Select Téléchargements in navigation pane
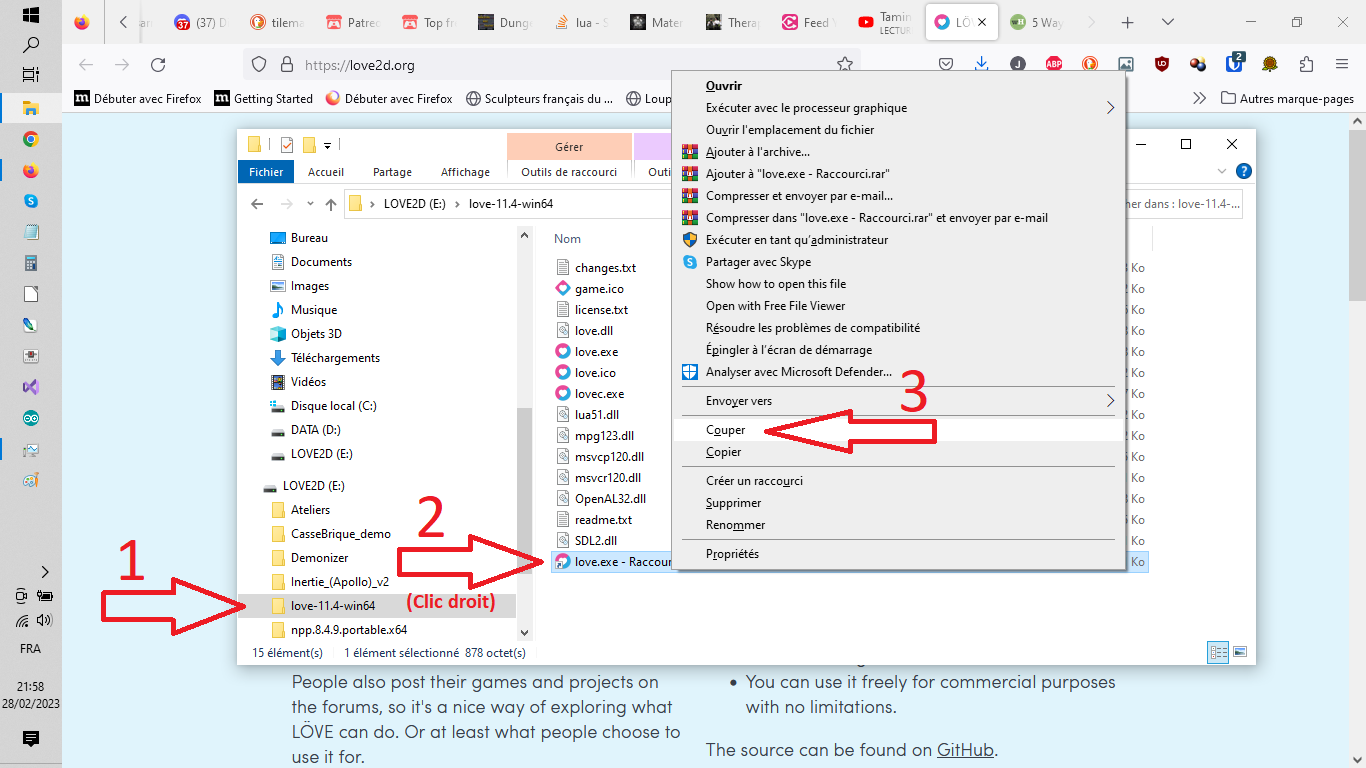The height and width of the screenshot is (768, 1366). tap(335, 358)
